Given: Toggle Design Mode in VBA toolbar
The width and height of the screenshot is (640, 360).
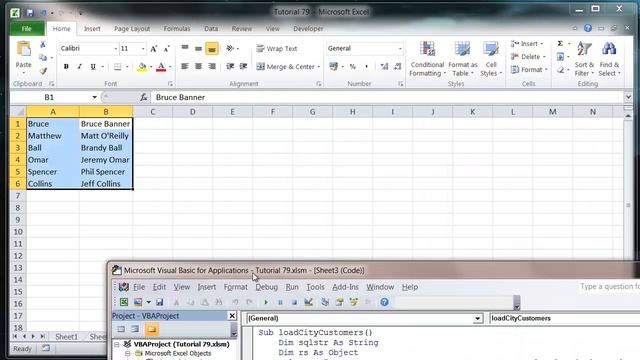Looking at the screenshot, I should [308, 302].
